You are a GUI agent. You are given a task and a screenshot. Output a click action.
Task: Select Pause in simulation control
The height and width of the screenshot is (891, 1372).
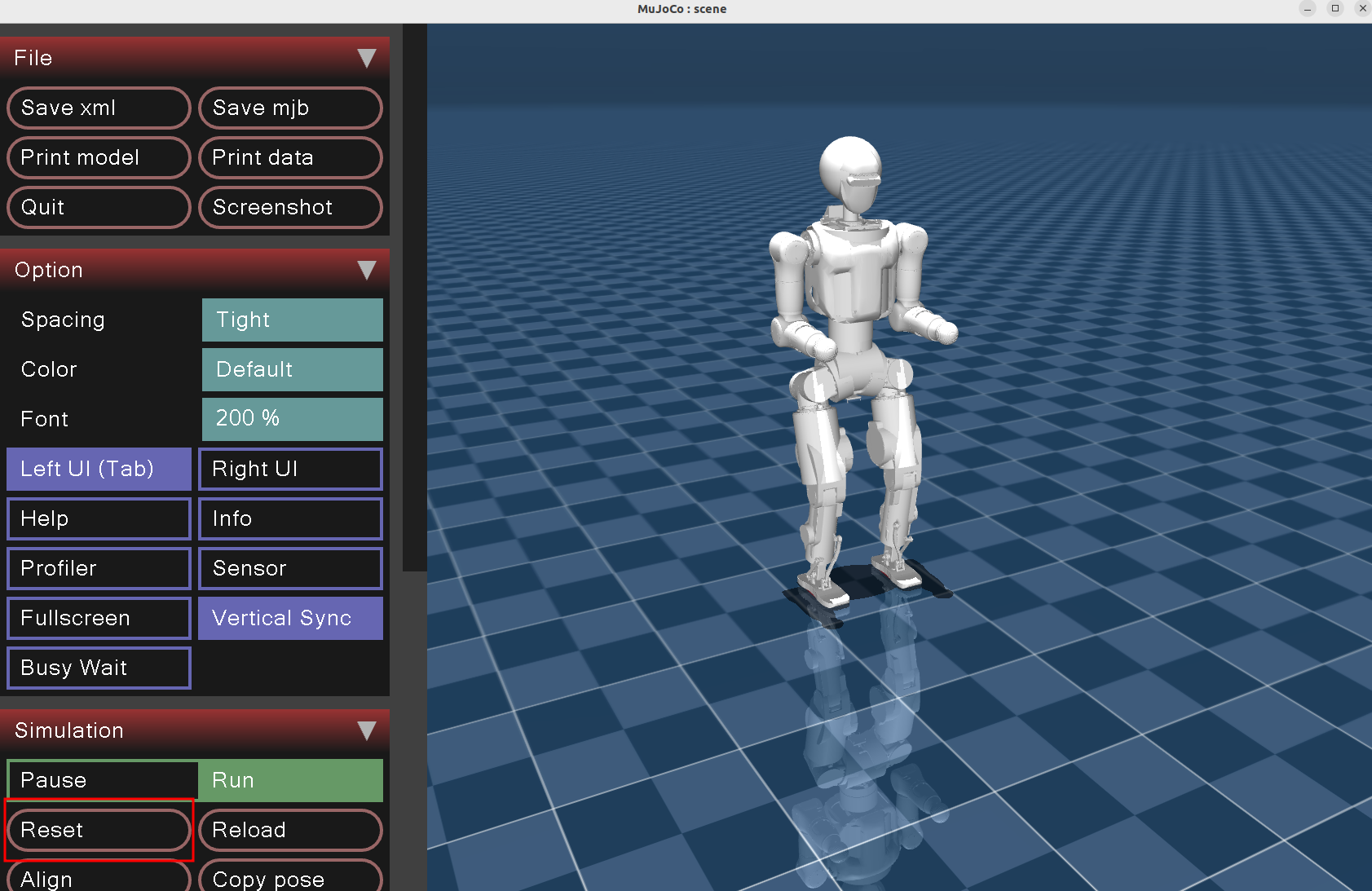coord(103,780)
